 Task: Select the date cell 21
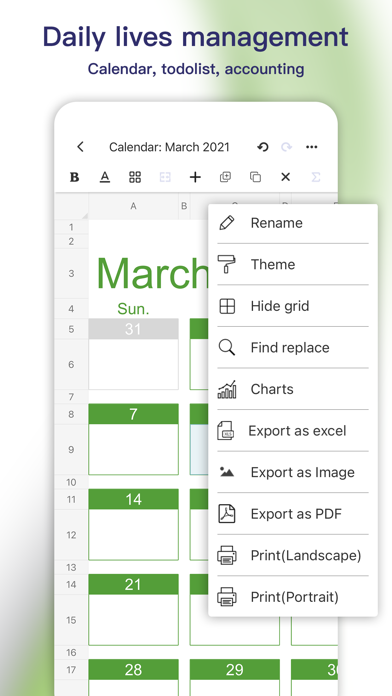point(133,585)
